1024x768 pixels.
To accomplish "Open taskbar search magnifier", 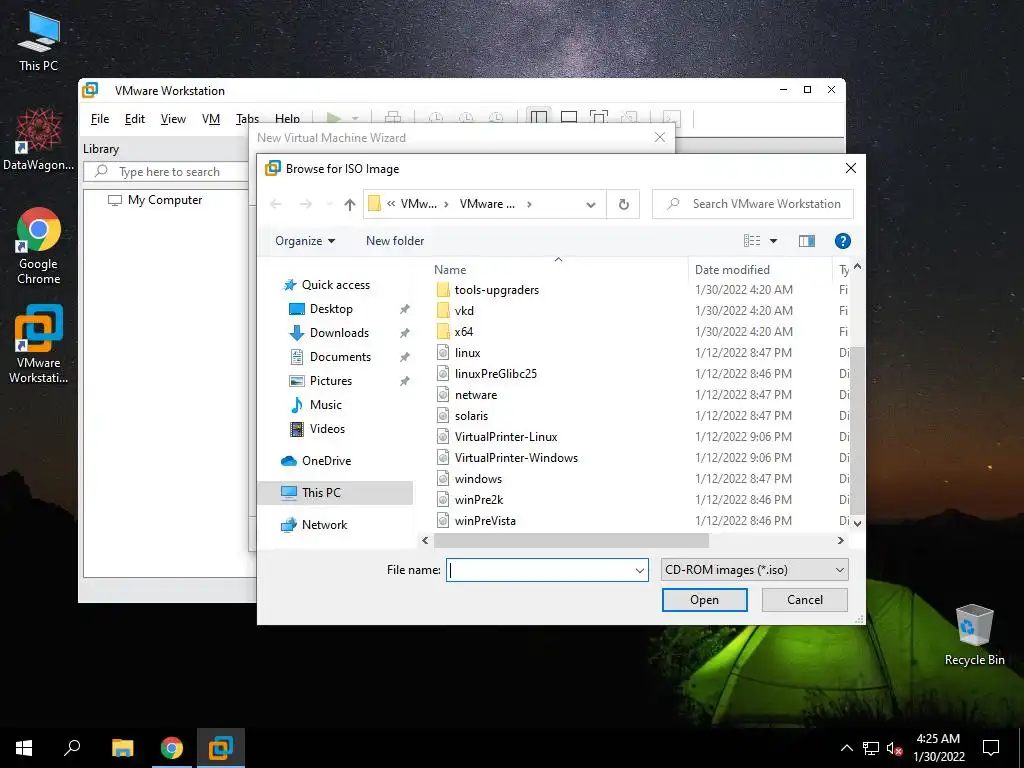I will click(x=72, y=748).
